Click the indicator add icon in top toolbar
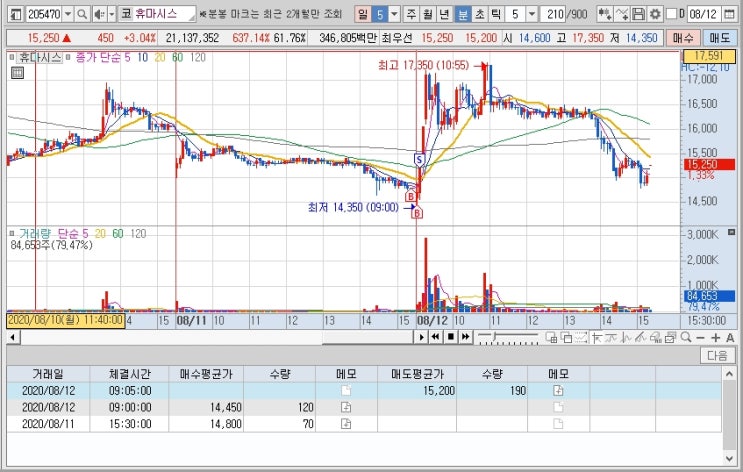 coord(604,14)
